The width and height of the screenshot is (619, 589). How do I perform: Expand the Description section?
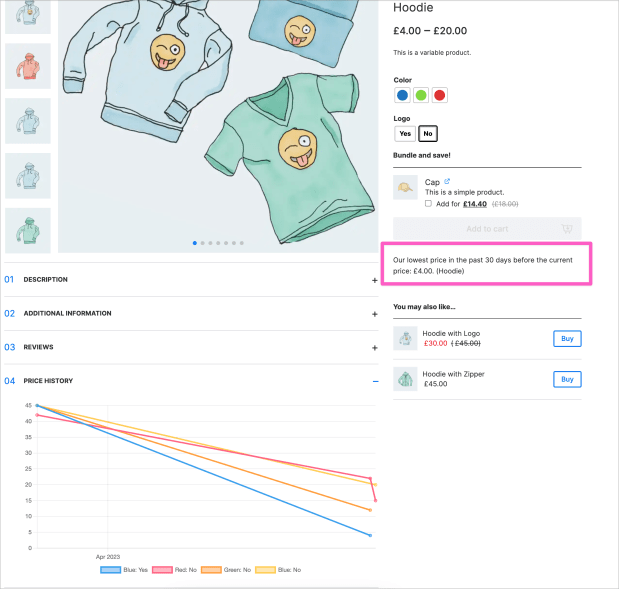(x=374, y=280)
